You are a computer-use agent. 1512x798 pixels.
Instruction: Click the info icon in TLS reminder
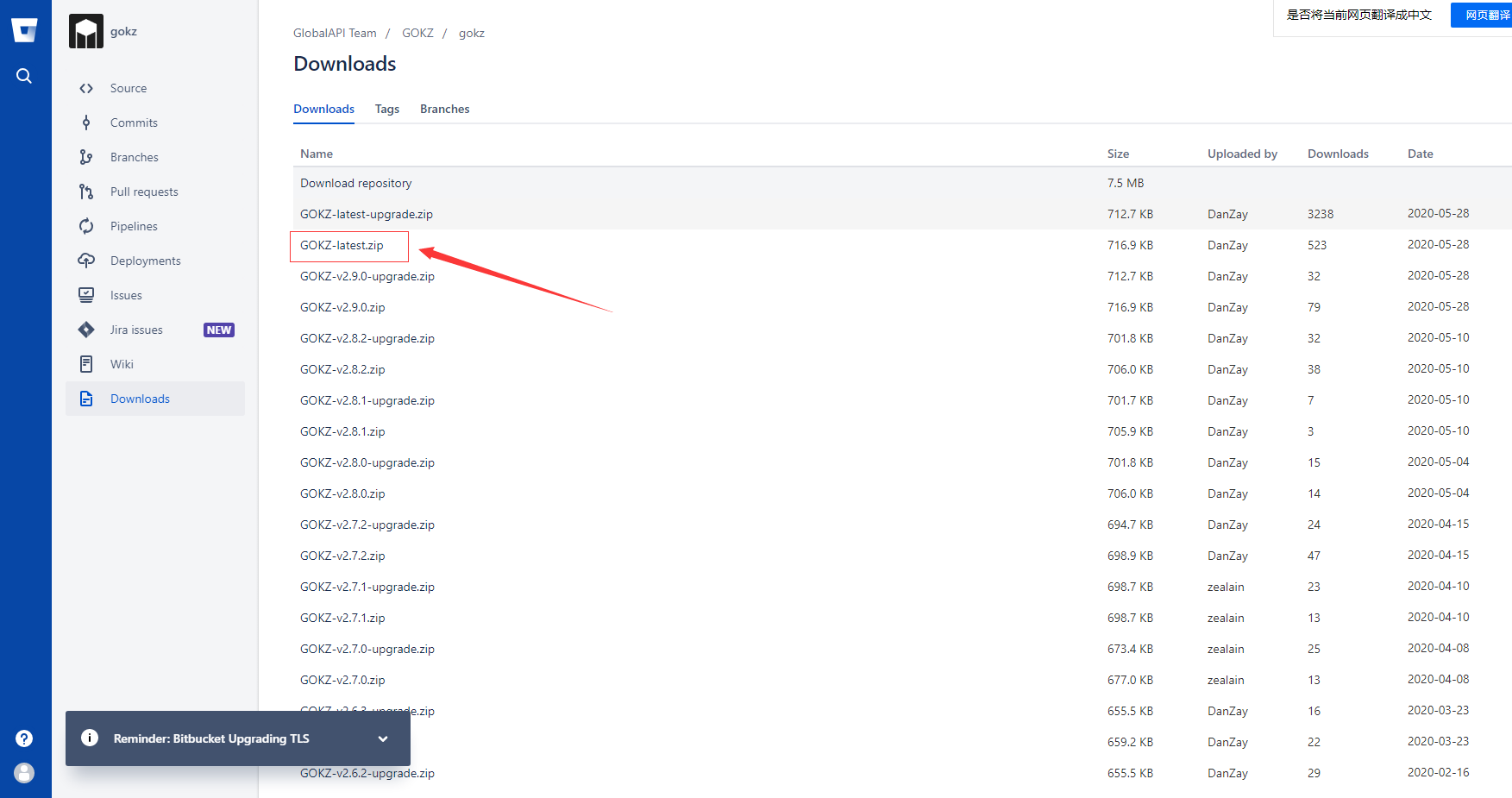pos(90,738)
